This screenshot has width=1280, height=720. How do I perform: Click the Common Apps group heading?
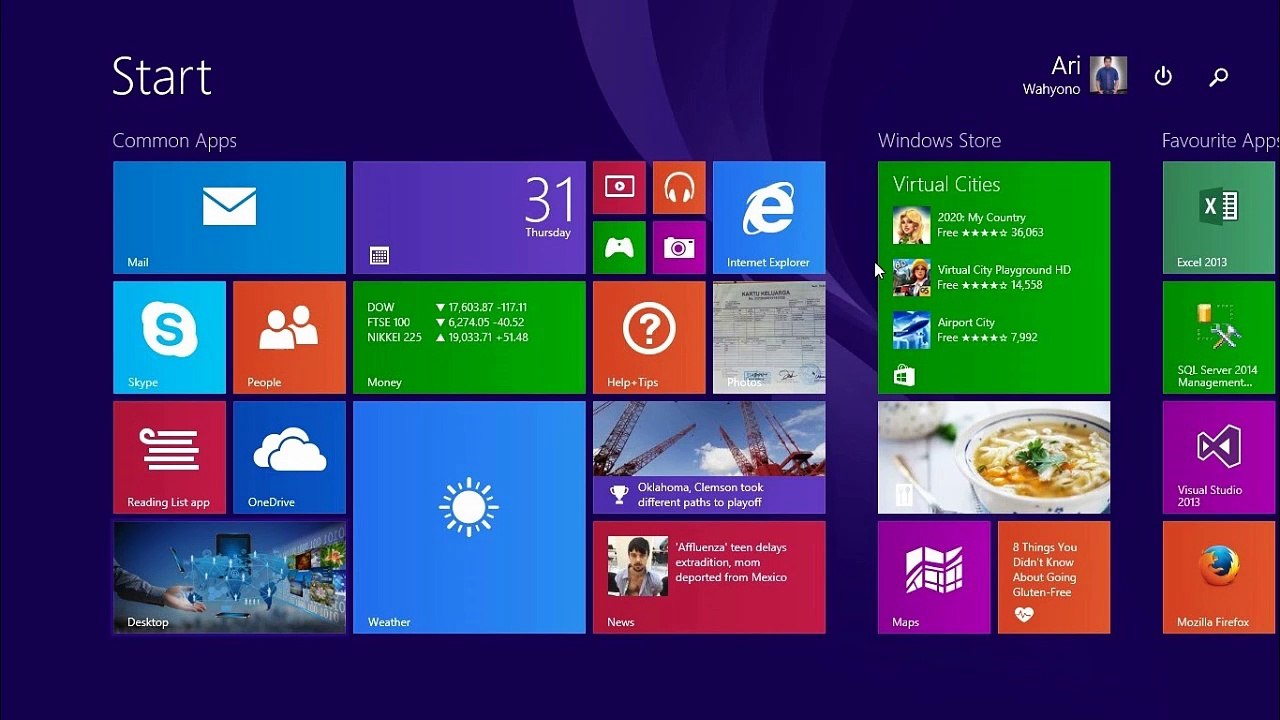174,141
